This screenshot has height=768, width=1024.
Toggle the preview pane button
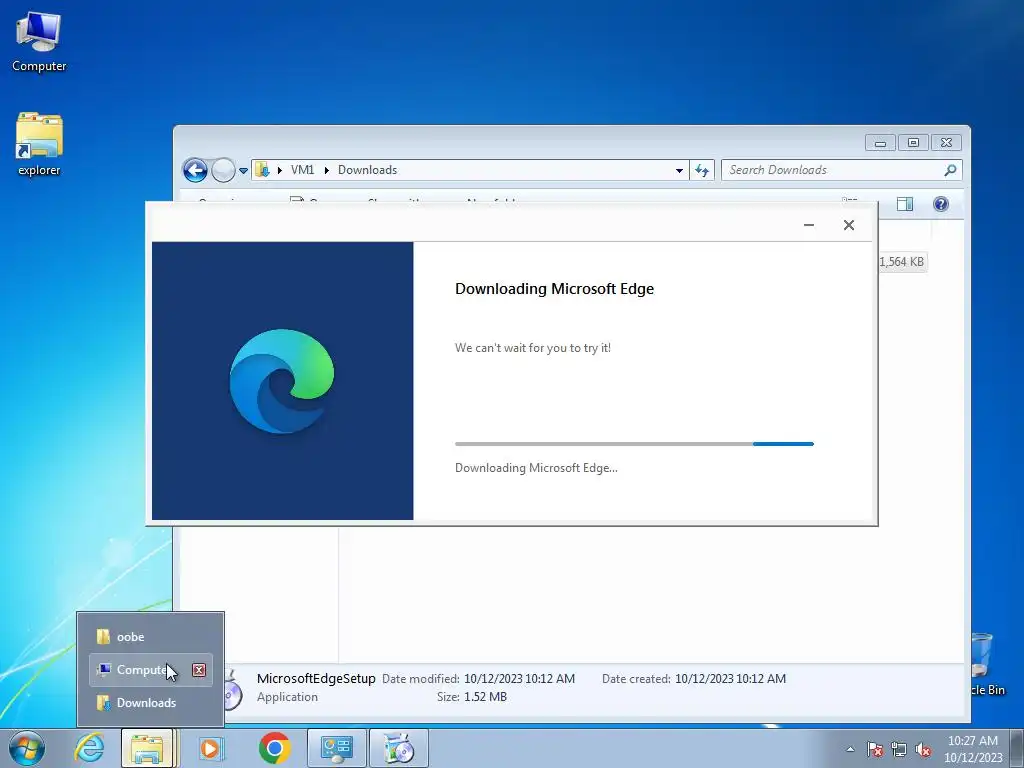click(904, 204)
